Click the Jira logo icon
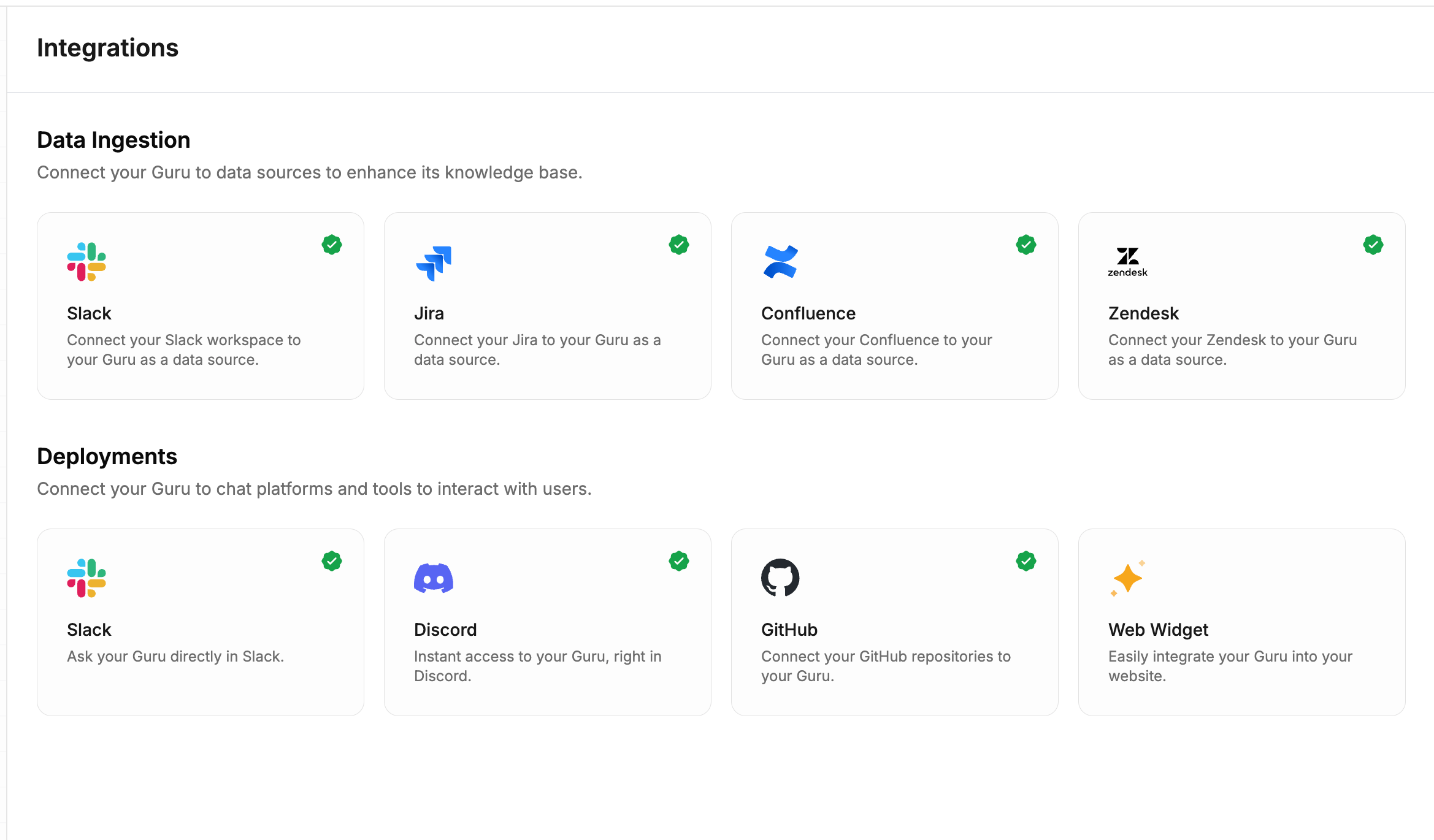 [x=434, y=263]
